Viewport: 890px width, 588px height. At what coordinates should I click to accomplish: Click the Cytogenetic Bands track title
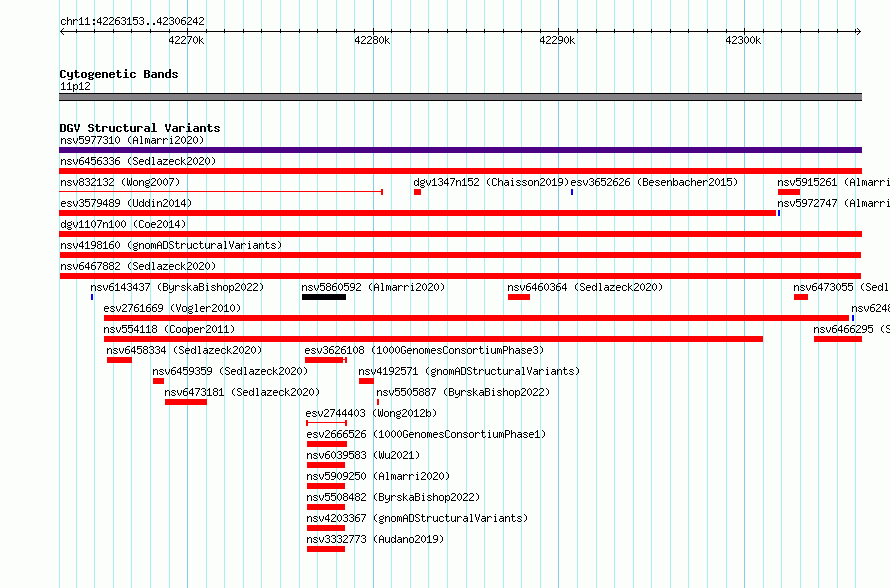click(x=119, y=74)
